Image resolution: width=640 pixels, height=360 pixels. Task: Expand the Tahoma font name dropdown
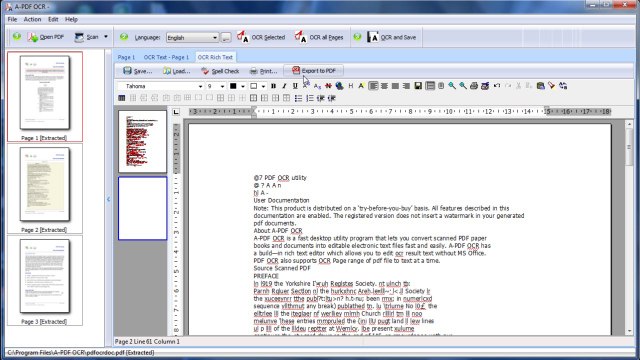pyautogui.click(x=200, y=87)
